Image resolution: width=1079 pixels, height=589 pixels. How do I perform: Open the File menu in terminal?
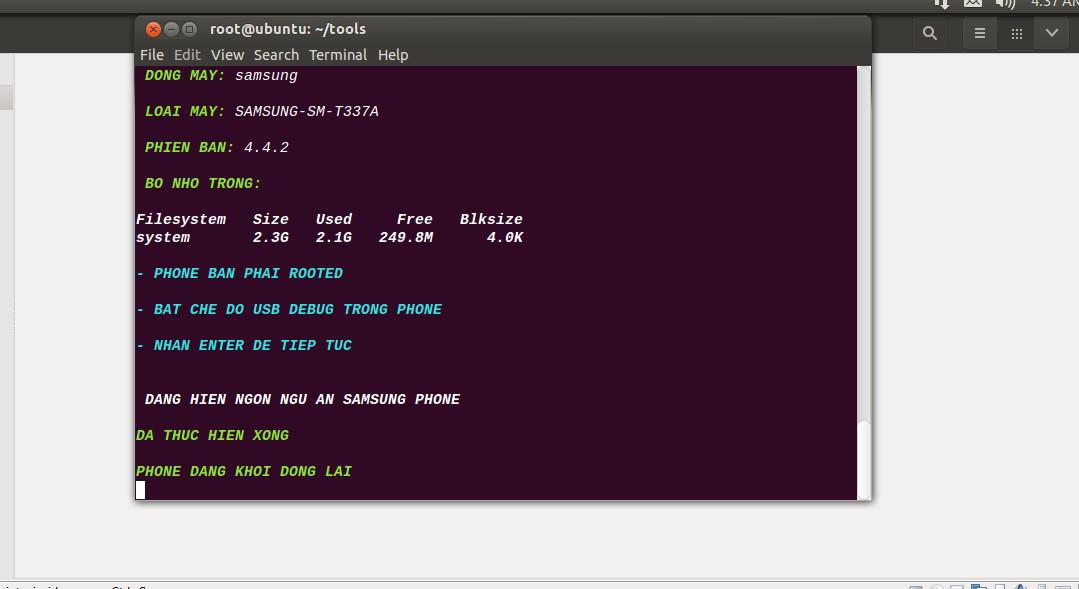pos(151,55)
